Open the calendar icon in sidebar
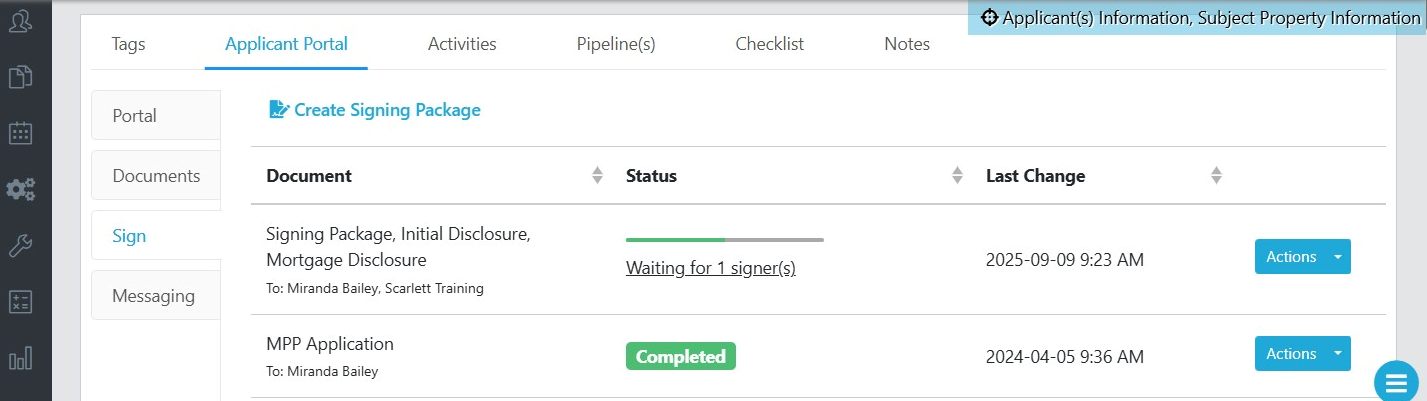 (x=21, y=133)
